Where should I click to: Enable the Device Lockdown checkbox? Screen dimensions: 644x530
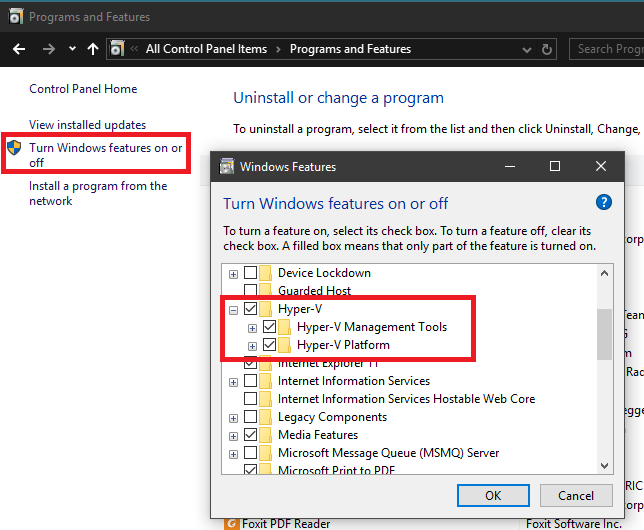pyautogui.click(x=250, y=273)
